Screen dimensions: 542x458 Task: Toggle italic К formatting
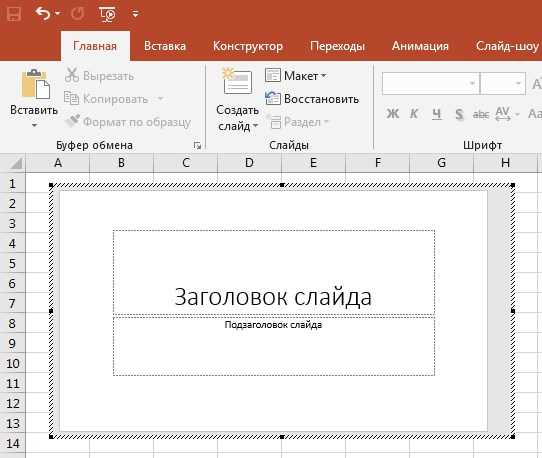pos(414,113)
